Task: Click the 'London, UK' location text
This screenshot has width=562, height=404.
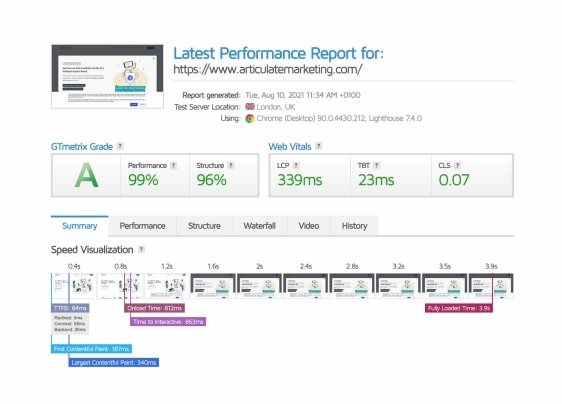Action: coord(276,107)
